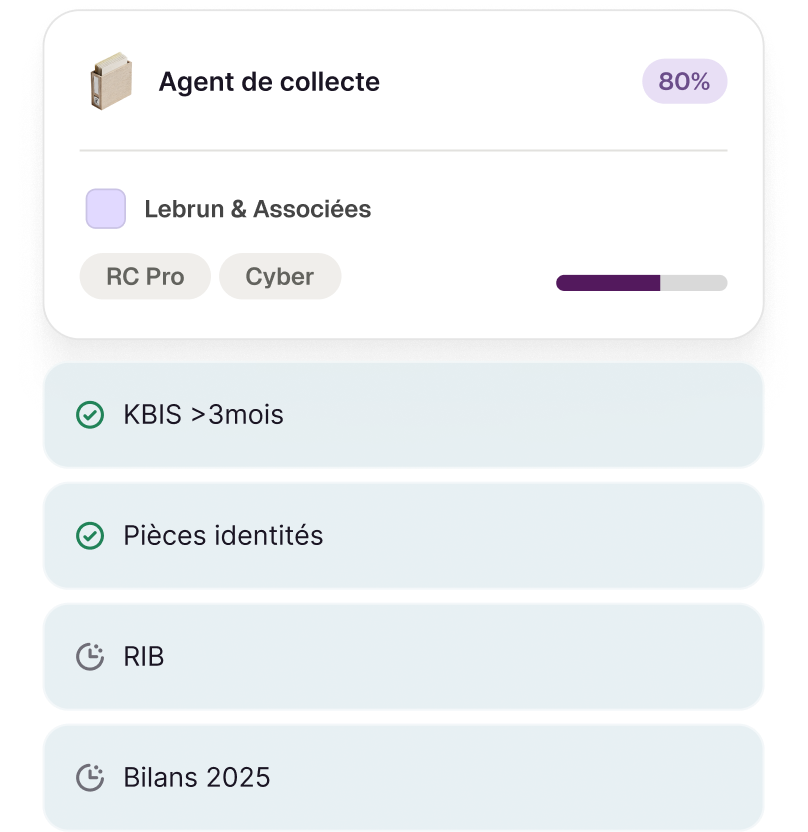Viewport: 808px width, 832px height.
Task: Select the RC Pro tag
Action: (x=145, y=277)
